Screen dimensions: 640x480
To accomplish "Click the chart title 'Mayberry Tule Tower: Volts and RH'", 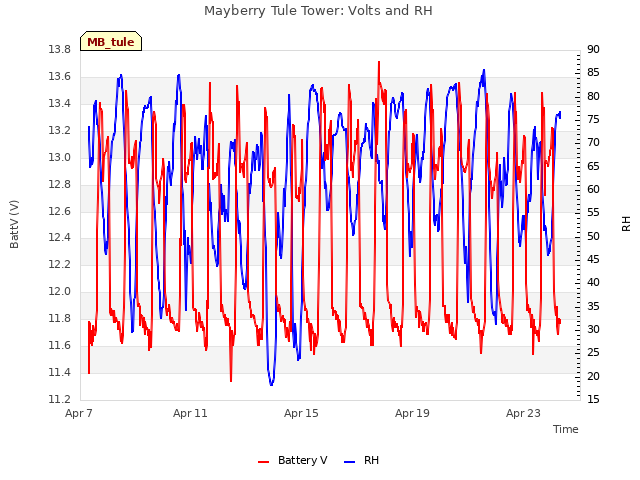I will 318,11.
